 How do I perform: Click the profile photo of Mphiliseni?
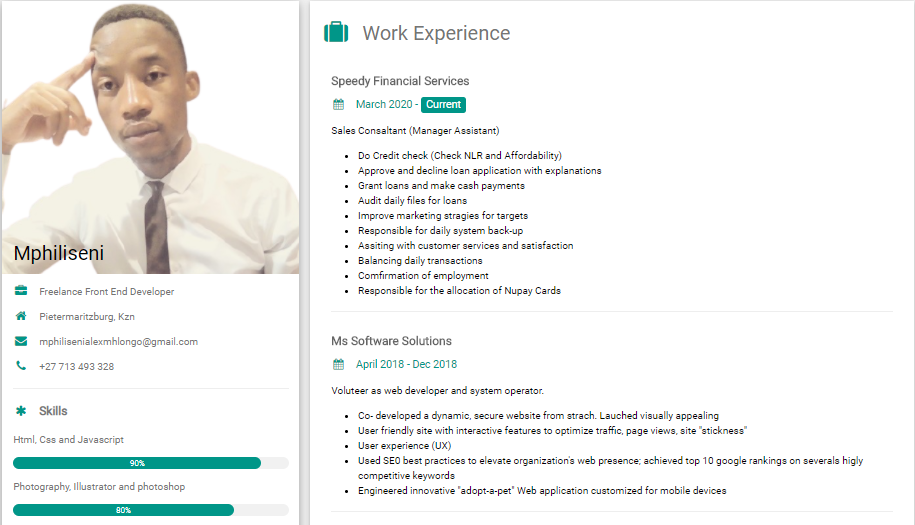151,137
